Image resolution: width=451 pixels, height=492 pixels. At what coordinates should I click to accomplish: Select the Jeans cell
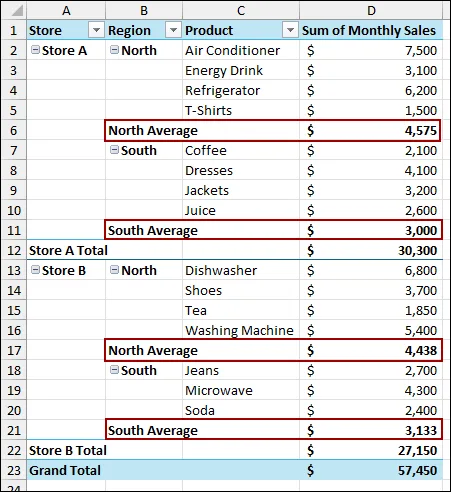click(x=241, y=370)
